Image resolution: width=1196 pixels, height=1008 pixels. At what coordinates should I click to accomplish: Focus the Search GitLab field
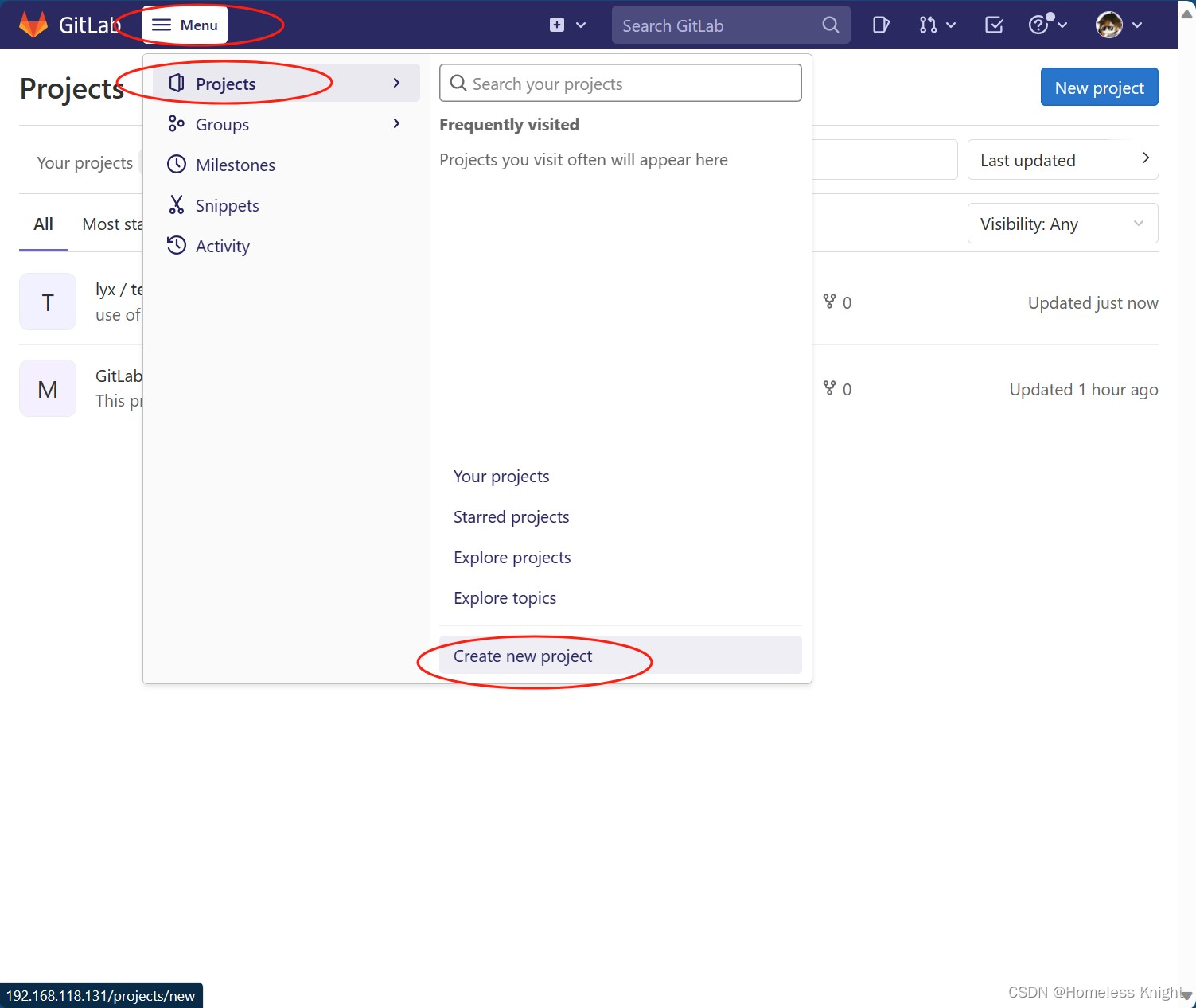pos(730,25)
